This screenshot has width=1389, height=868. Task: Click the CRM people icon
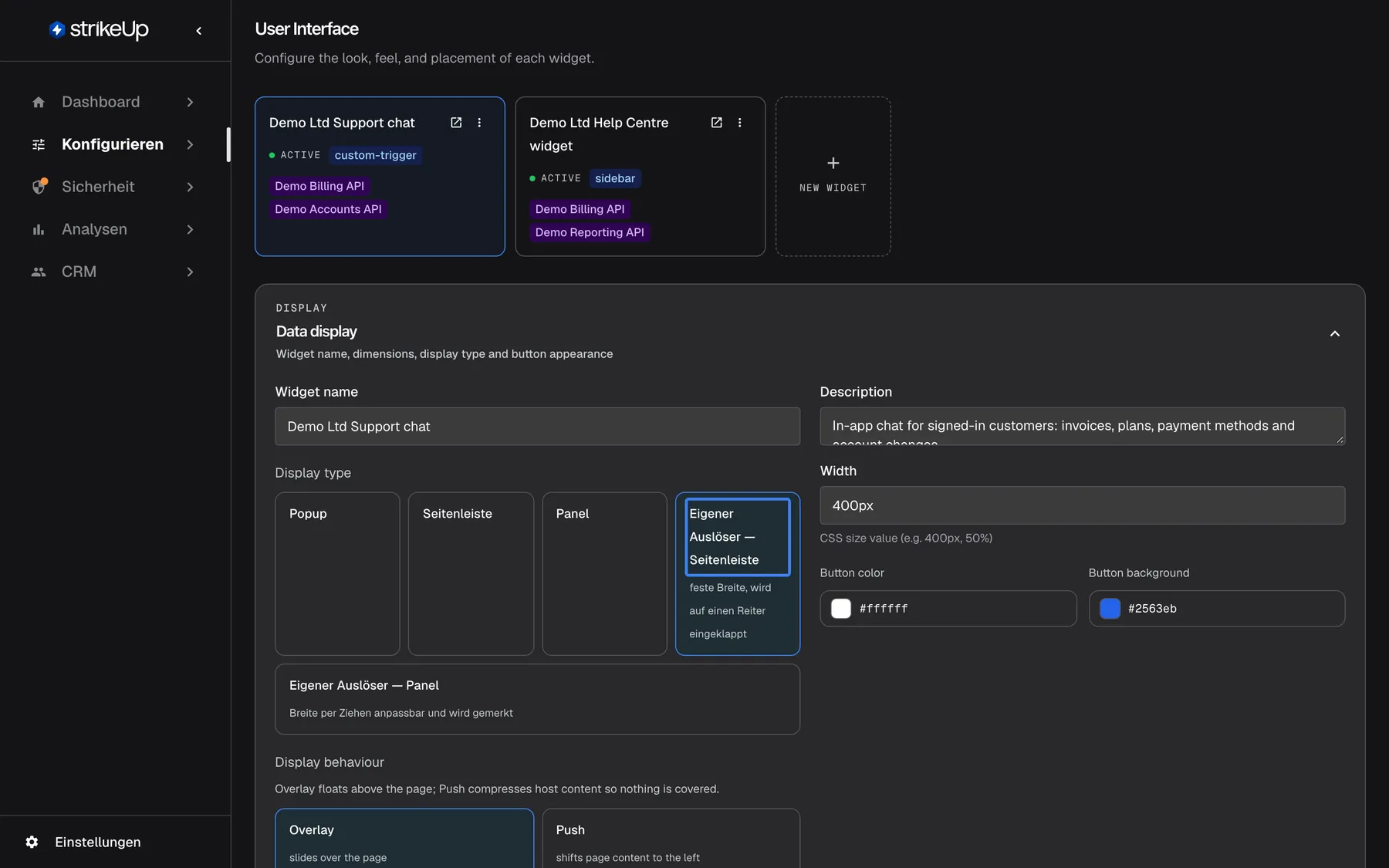[39, 272]
